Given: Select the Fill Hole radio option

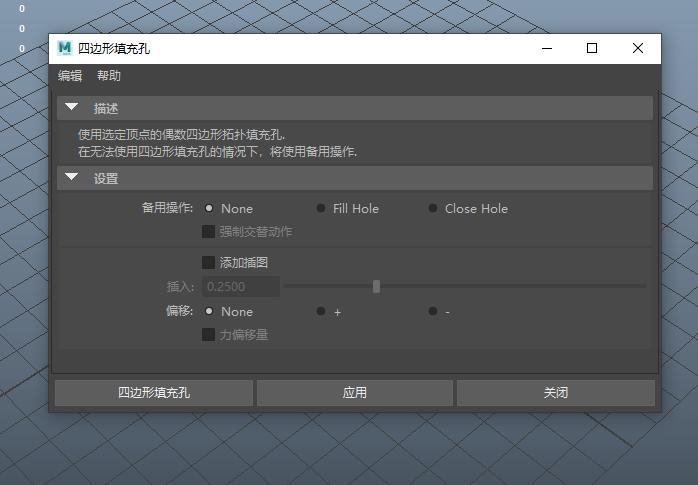Looking at the screenshot, I should click(x=321, y=209).
